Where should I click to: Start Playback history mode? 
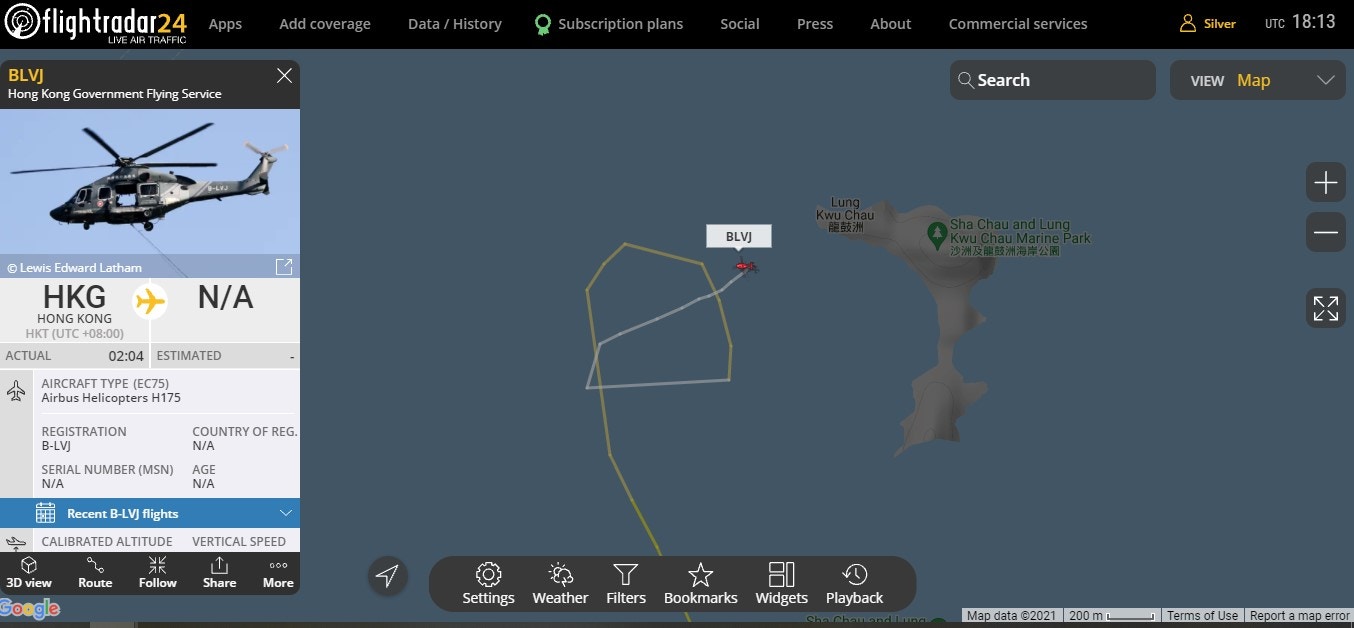(x=854, y=584)
